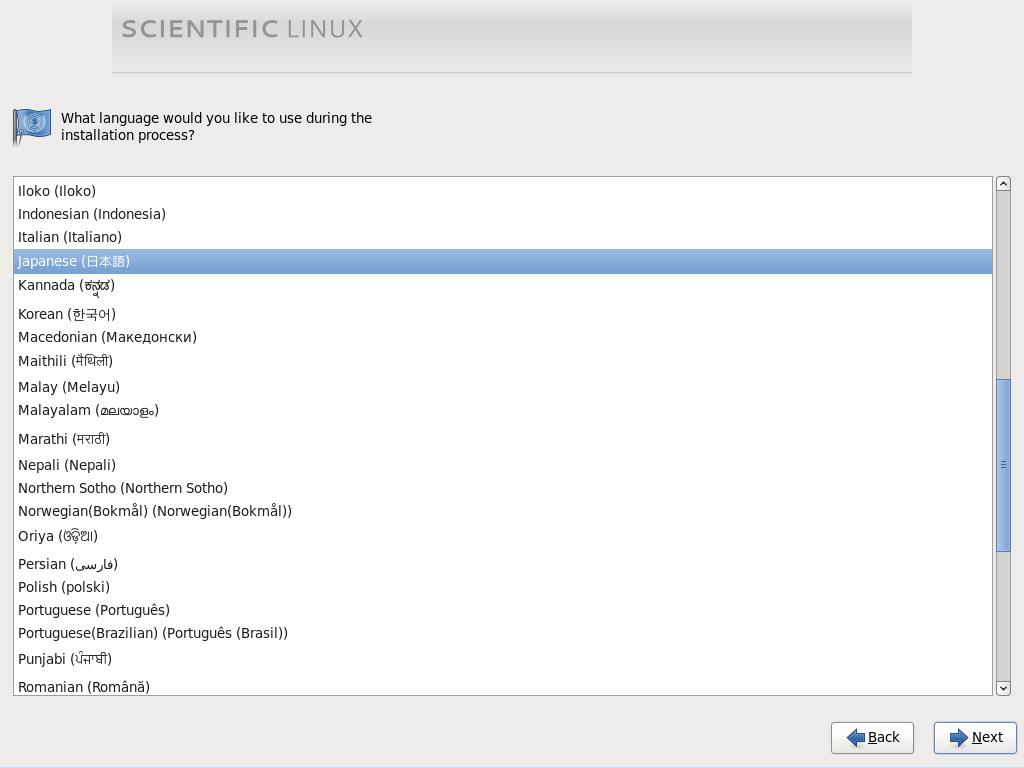Choose Marathi language row
1024x768 pixels.
[503, 439]
